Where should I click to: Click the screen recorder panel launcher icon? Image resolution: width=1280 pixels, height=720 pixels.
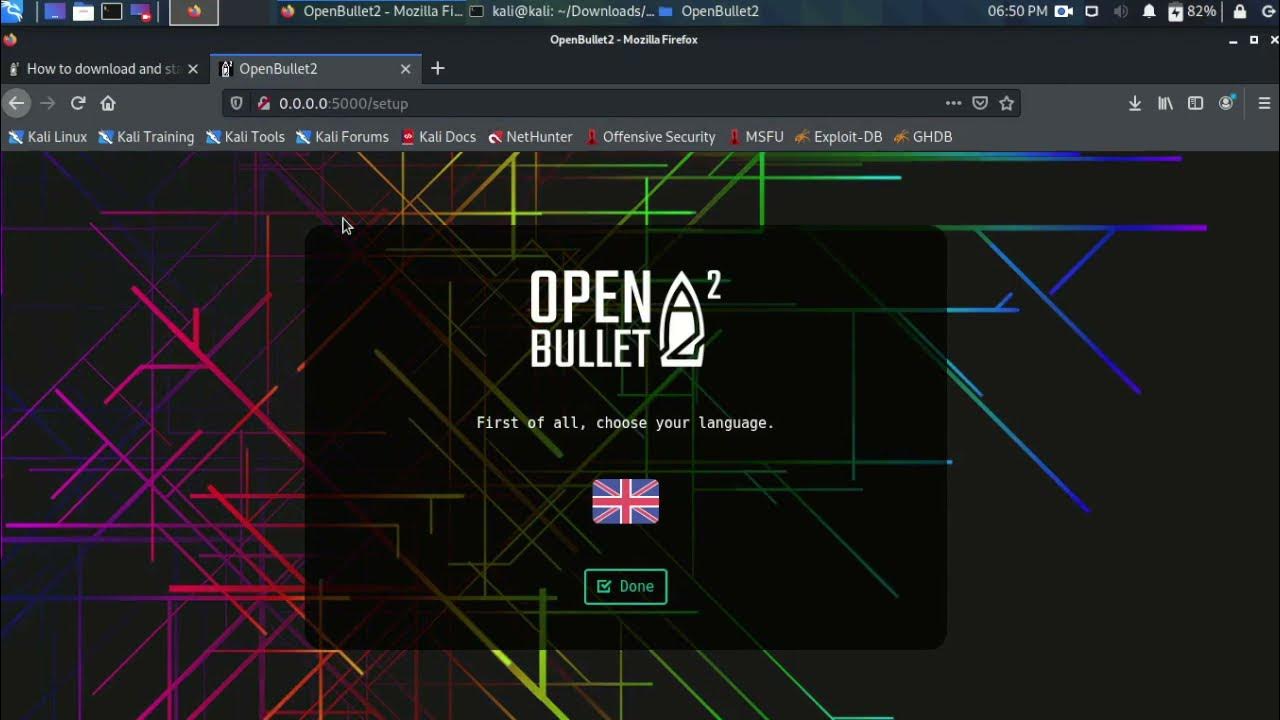141,12
